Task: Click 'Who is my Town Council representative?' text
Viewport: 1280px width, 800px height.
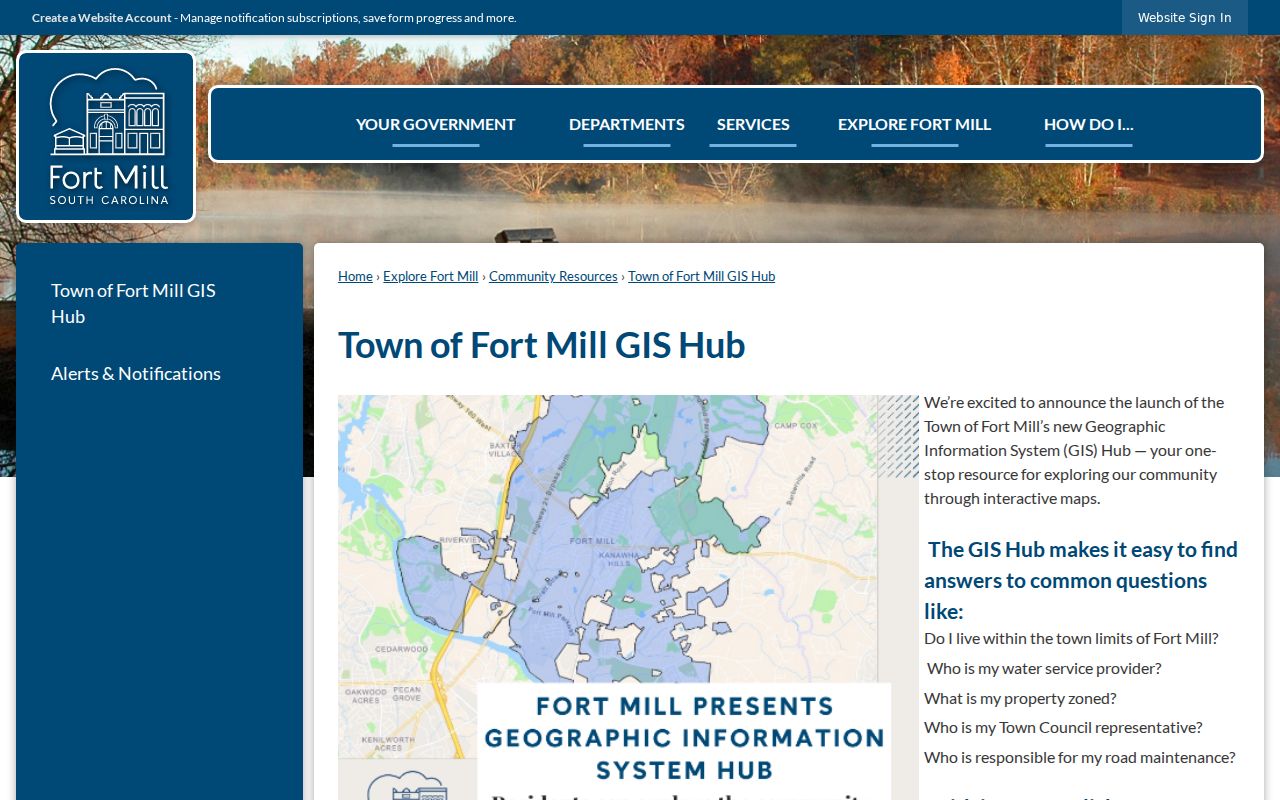Action: (1063, 727)
